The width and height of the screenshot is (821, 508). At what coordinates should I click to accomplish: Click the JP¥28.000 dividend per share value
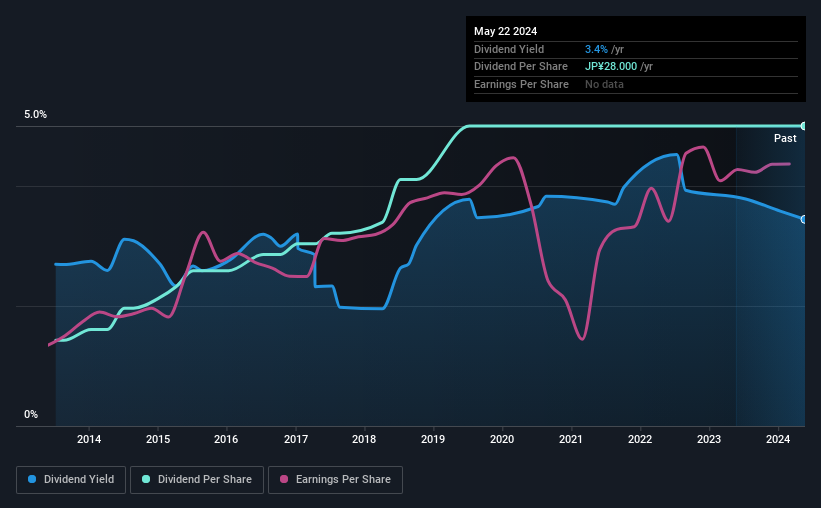pyautogui.click(x=611, y=67)
